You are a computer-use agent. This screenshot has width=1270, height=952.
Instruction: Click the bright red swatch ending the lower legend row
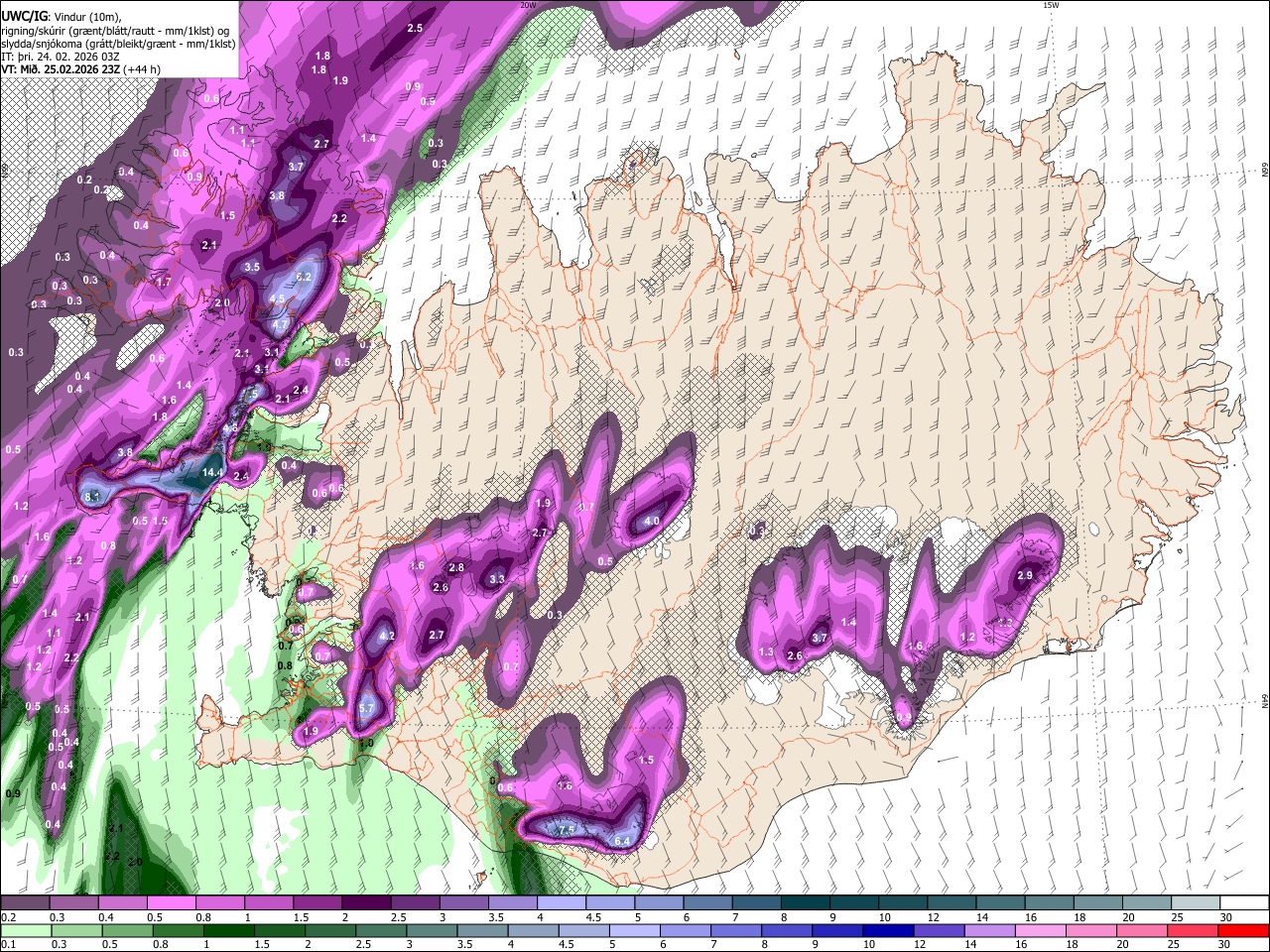click(x=1244, y=930)
